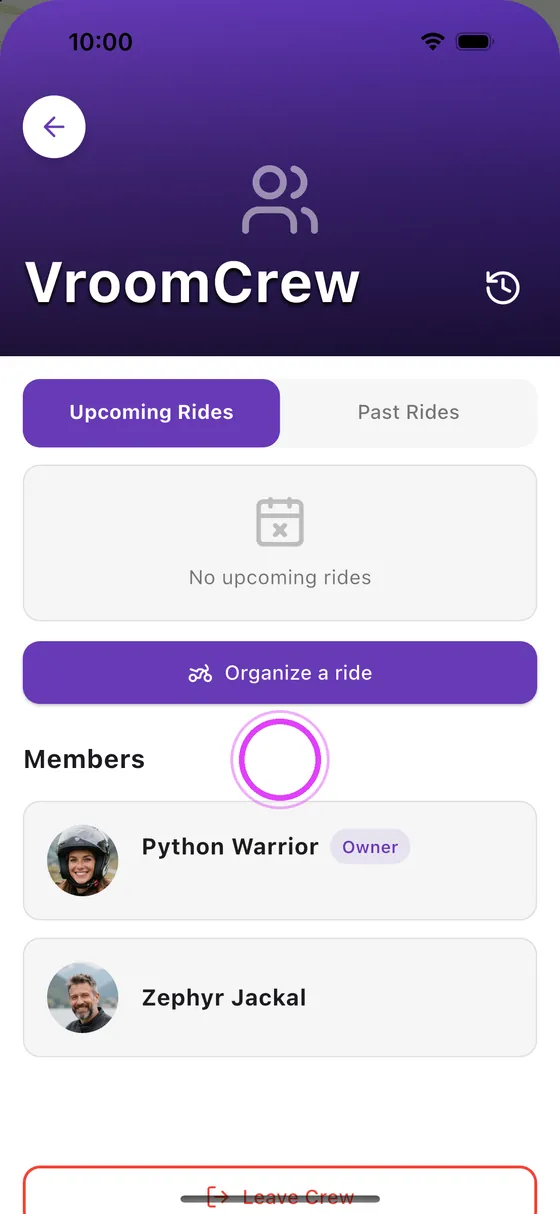Click the No upcoming rides text

pos(280,577)
